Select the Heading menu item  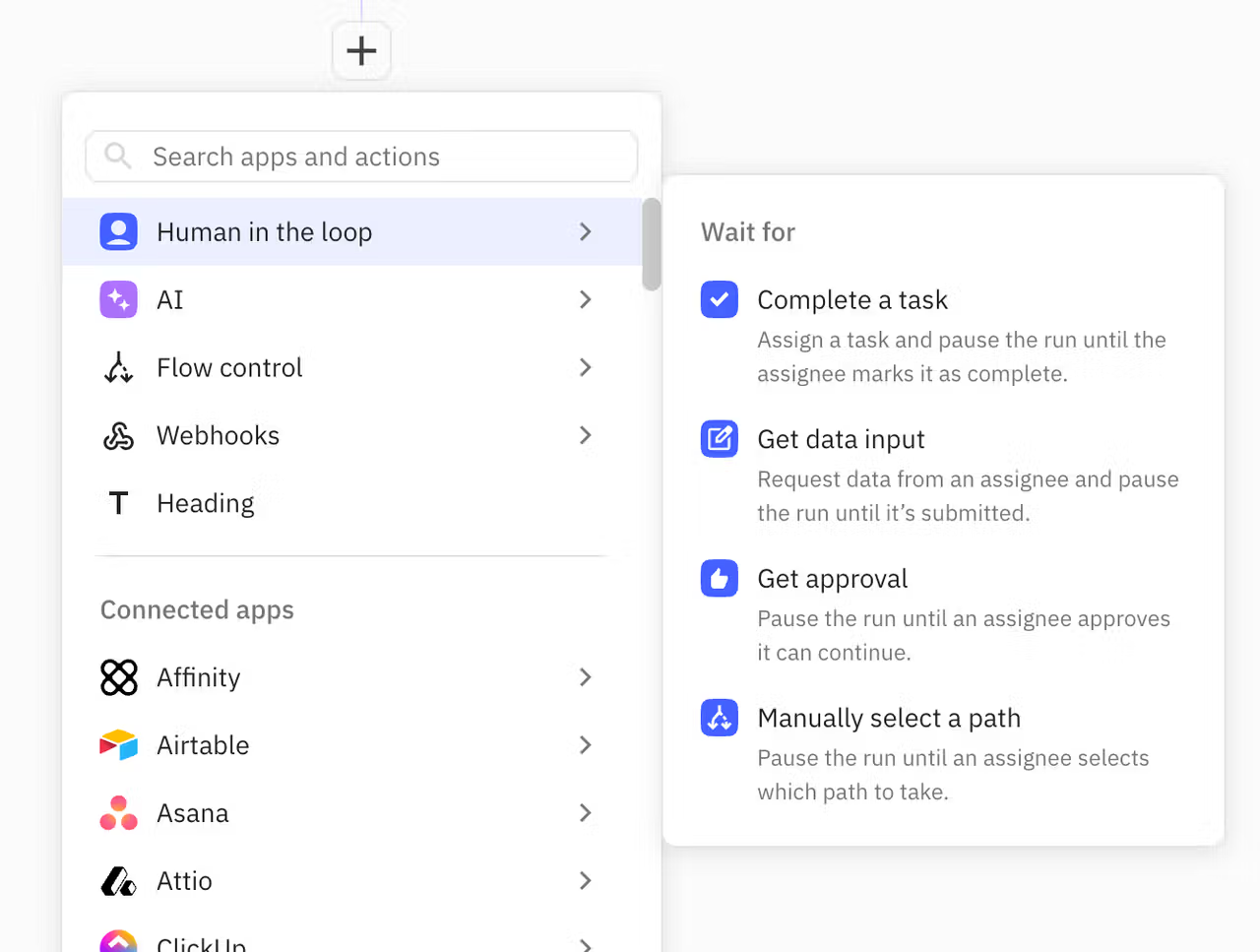(x=352, y=503)
